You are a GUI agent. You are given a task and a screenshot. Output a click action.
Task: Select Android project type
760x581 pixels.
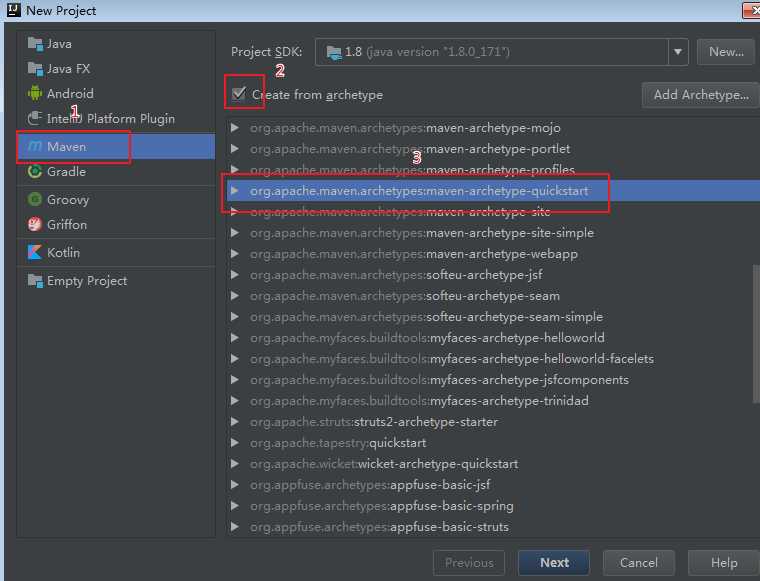coord(116,94)
